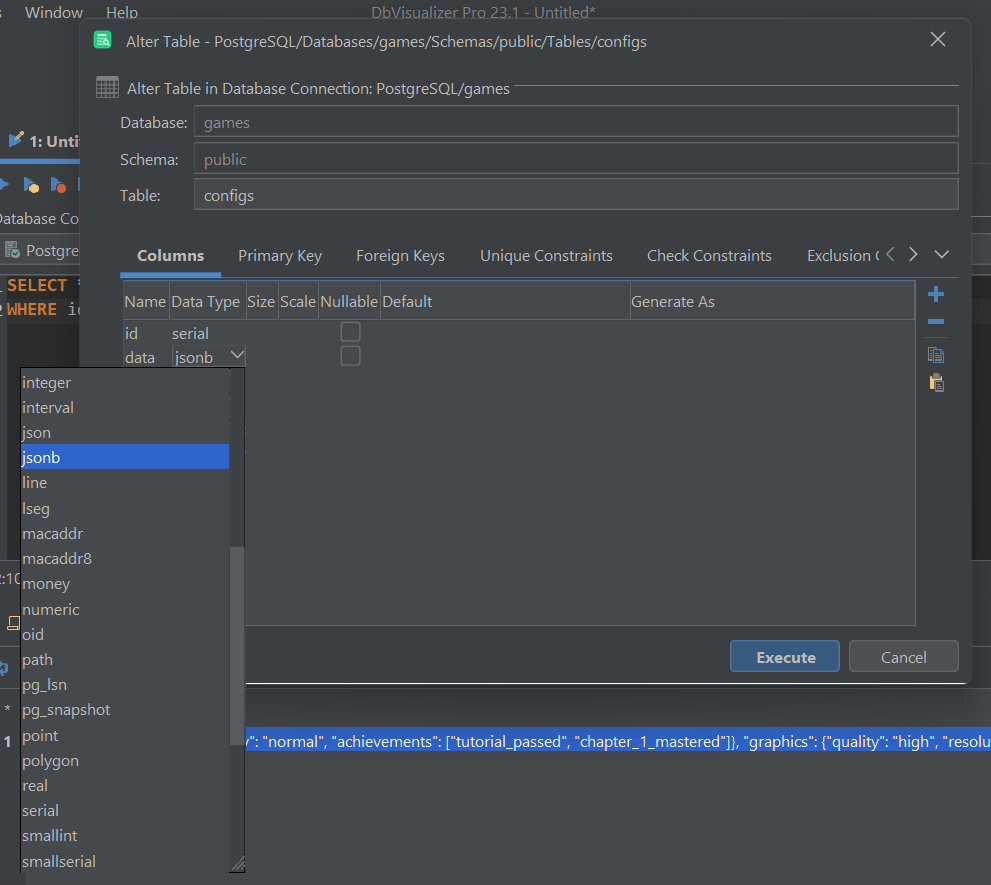
Task: Close the Alter Table dialog
Action: 937,39
